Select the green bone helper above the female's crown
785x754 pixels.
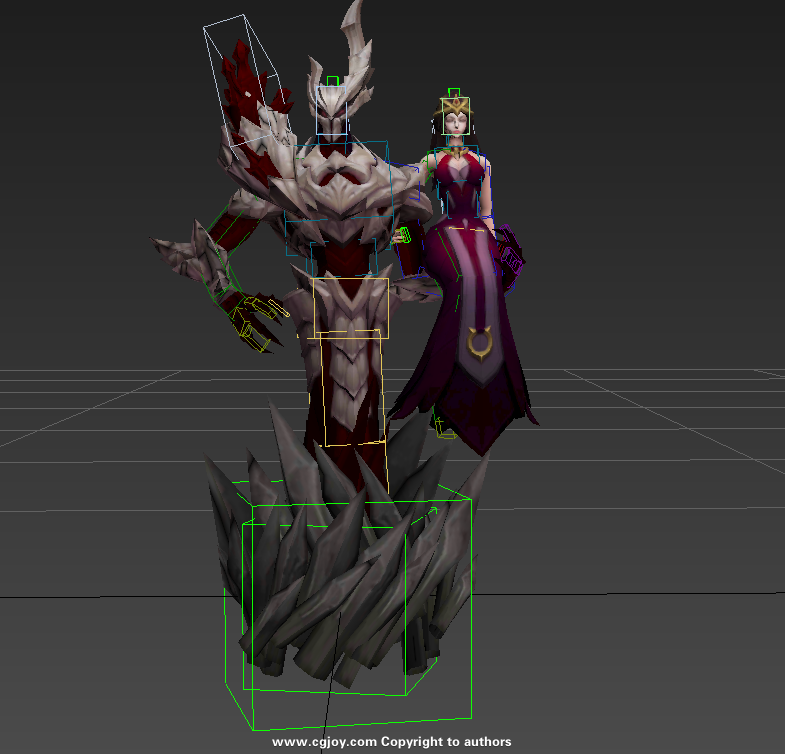pos(454,90)
